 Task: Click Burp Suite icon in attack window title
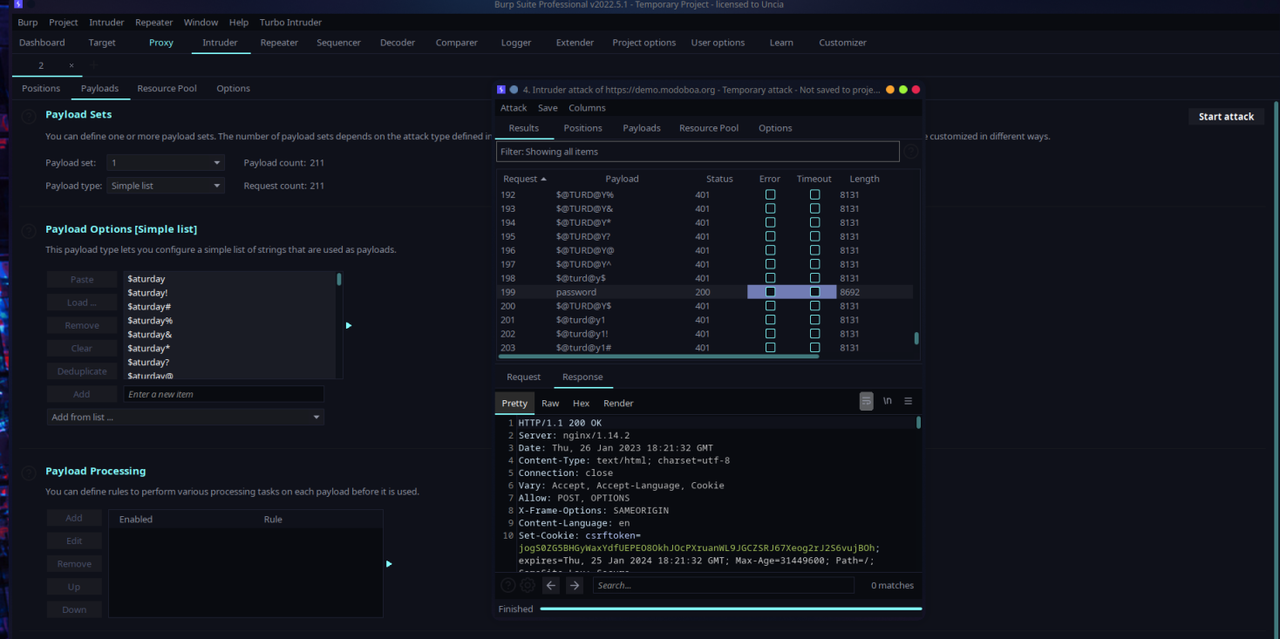pos(501,89)
